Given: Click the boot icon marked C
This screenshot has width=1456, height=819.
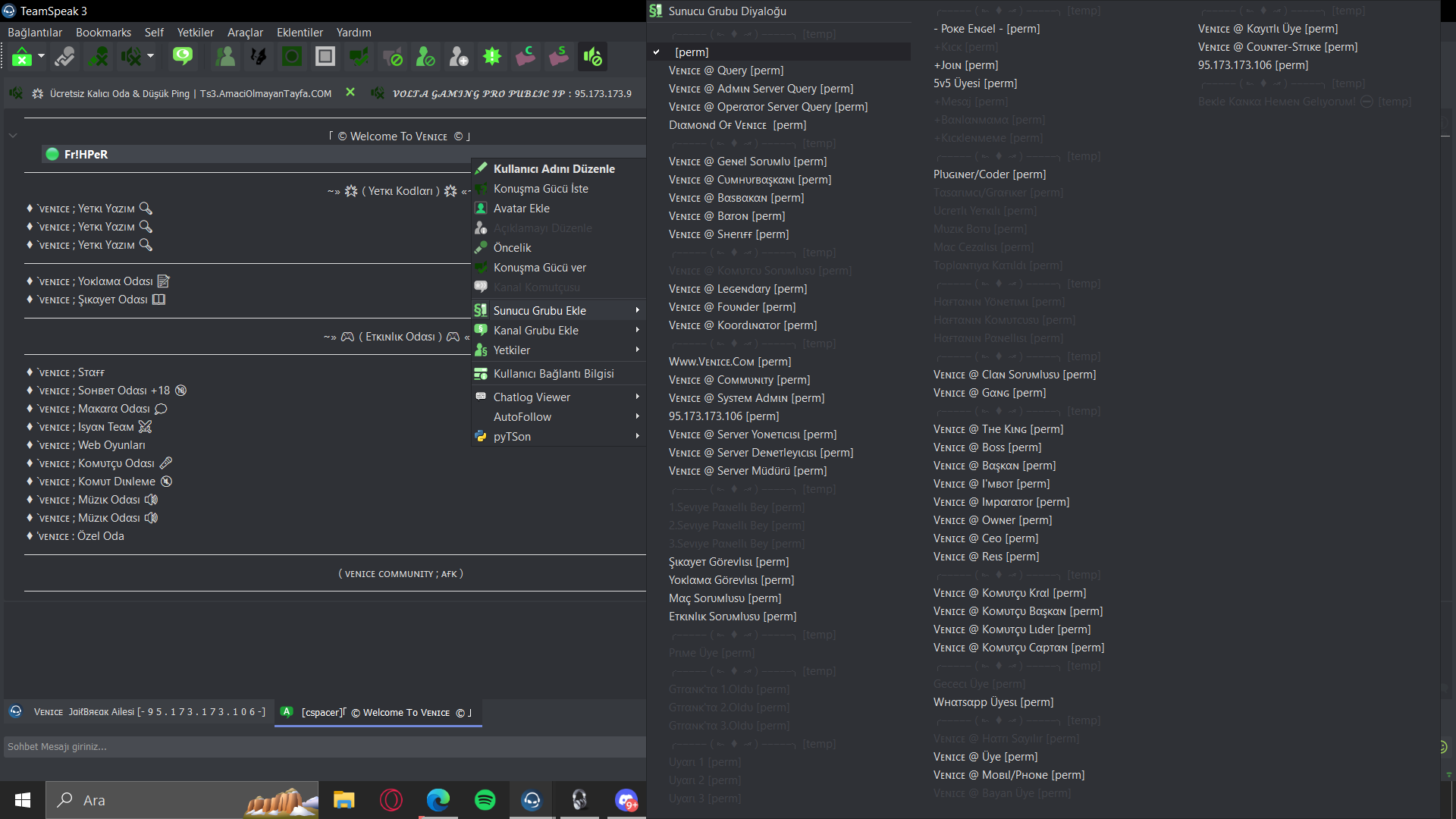Looking at the screenshot, I should (526, 56).
